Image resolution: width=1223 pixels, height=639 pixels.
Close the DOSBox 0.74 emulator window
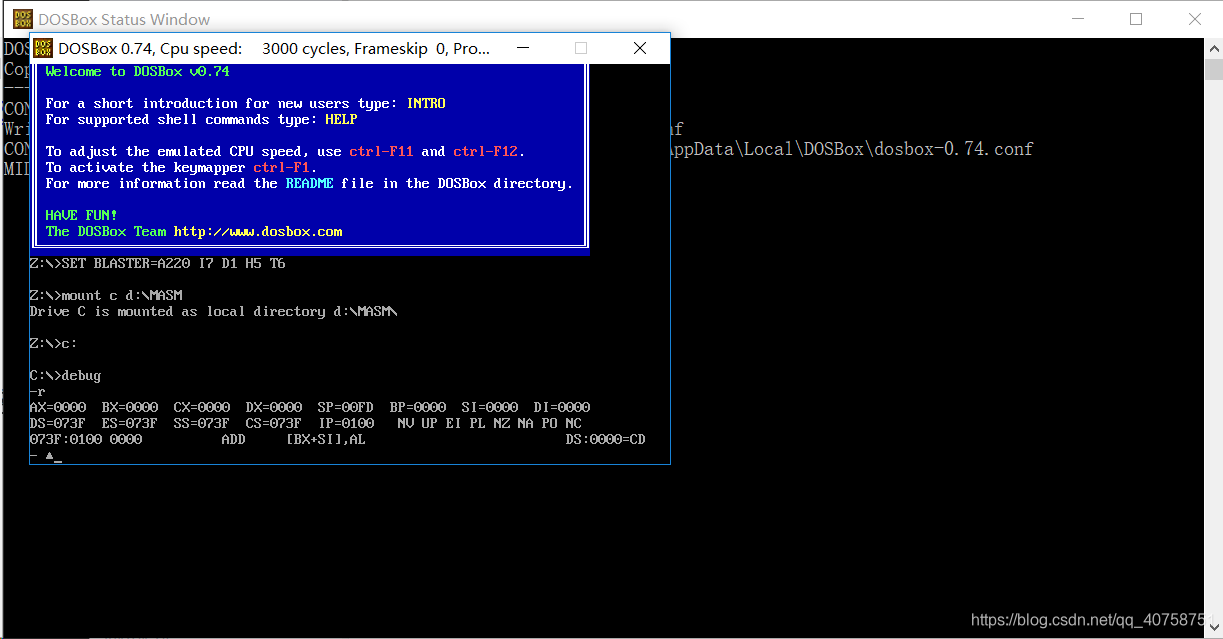(x=640, y=48)
